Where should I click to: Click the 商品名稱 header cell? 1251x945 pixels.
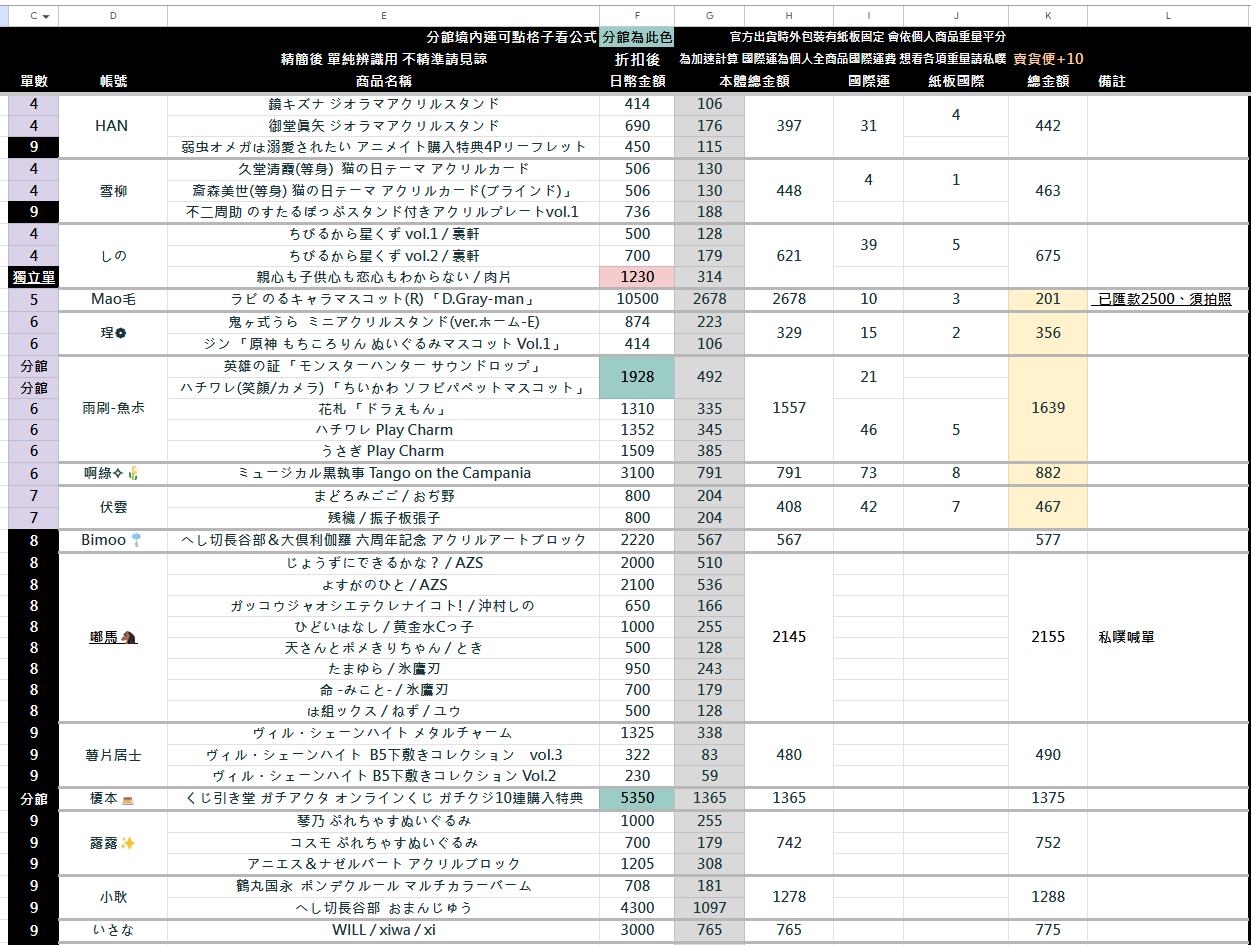pyautogui.click(x=384, y=81)
